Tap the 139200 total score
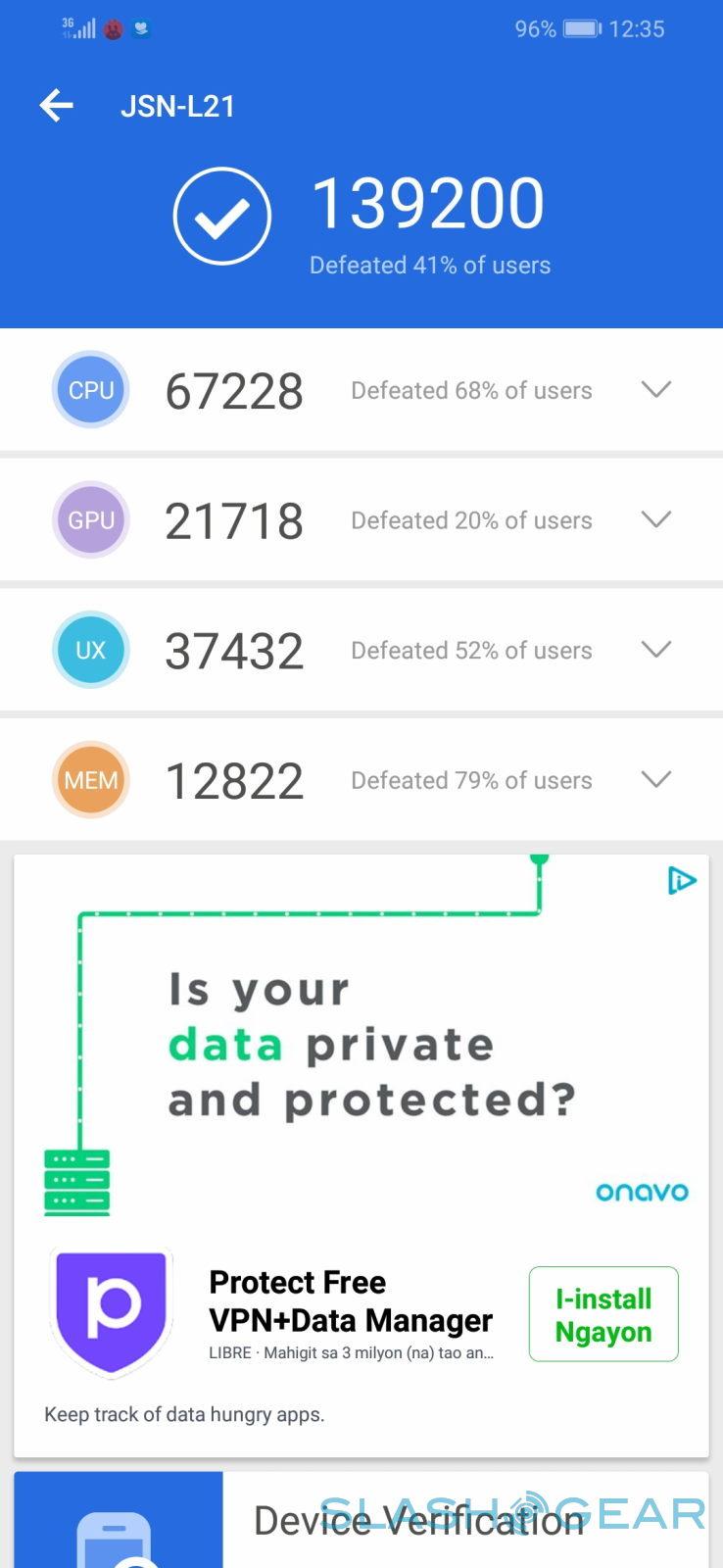 (428, 204)
